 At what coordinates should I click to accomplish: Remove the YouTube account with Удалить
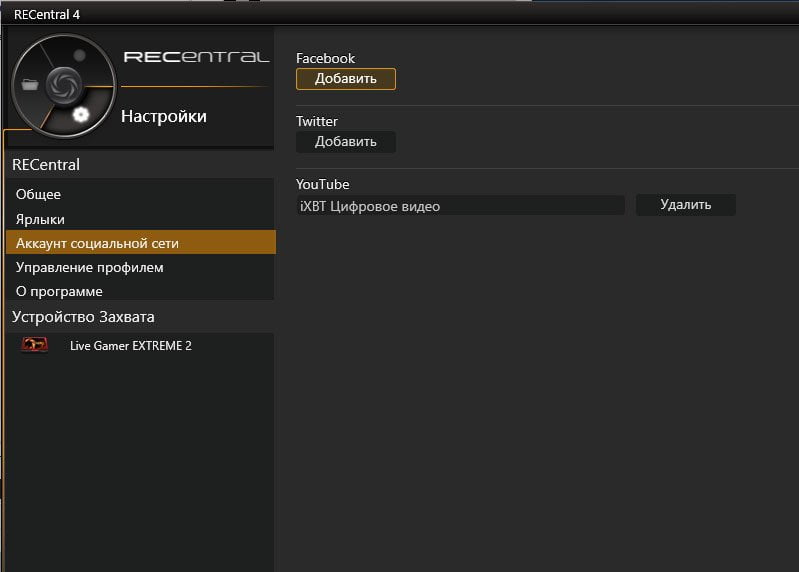point(685,205)
